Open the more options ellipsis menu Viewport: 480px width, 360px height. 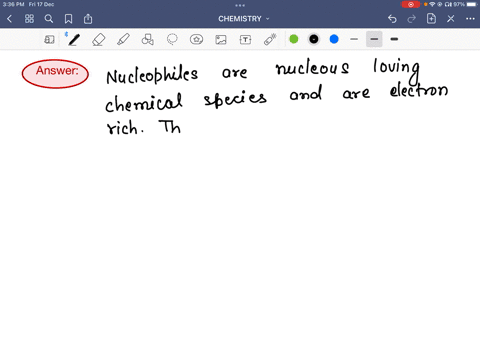point(470,19)
